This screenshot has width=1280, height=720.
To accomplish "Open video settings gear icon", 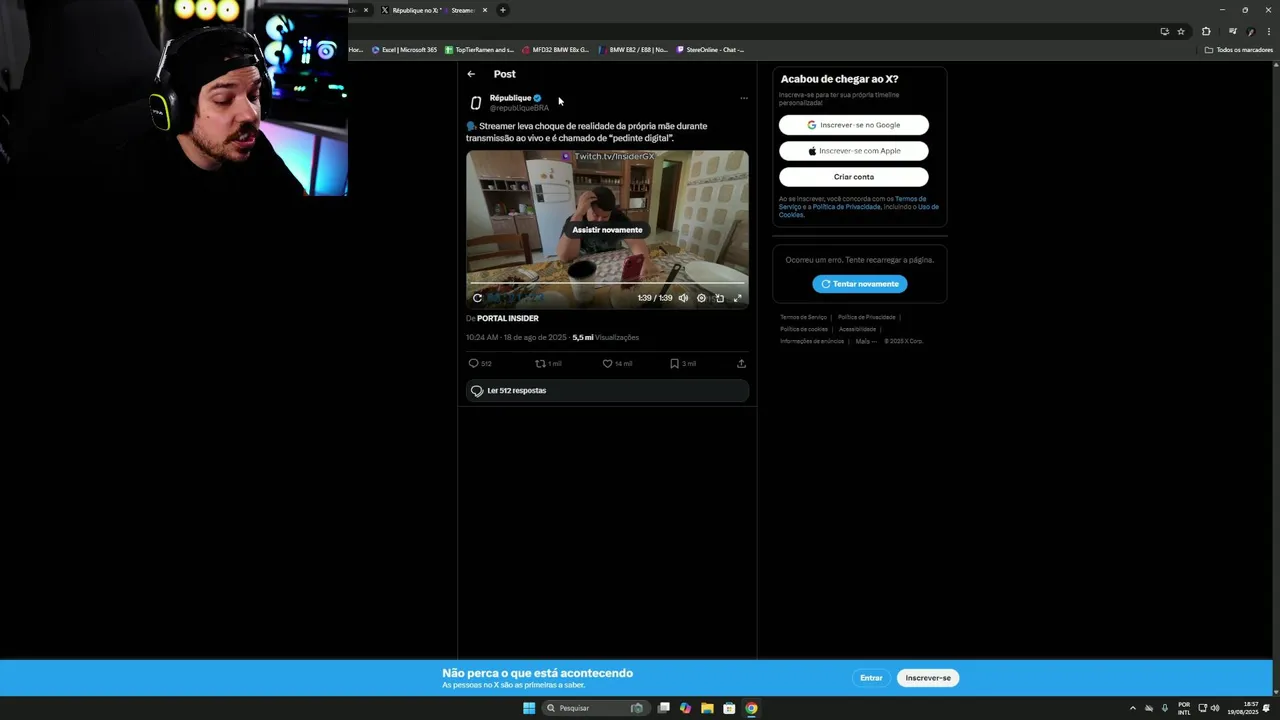I will [701, 298].
